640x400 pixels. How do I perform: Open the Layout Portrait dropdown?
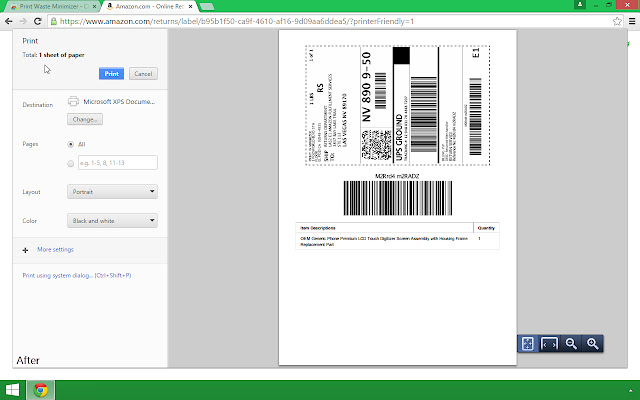point(112,191)
